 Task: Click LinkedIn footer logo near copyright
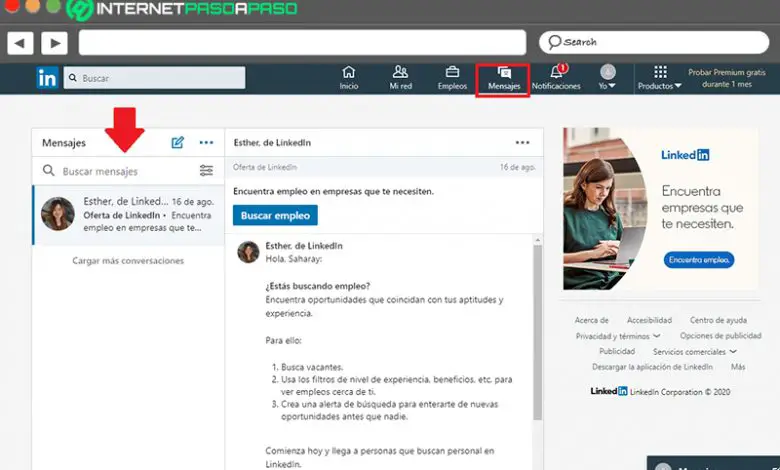609,391
